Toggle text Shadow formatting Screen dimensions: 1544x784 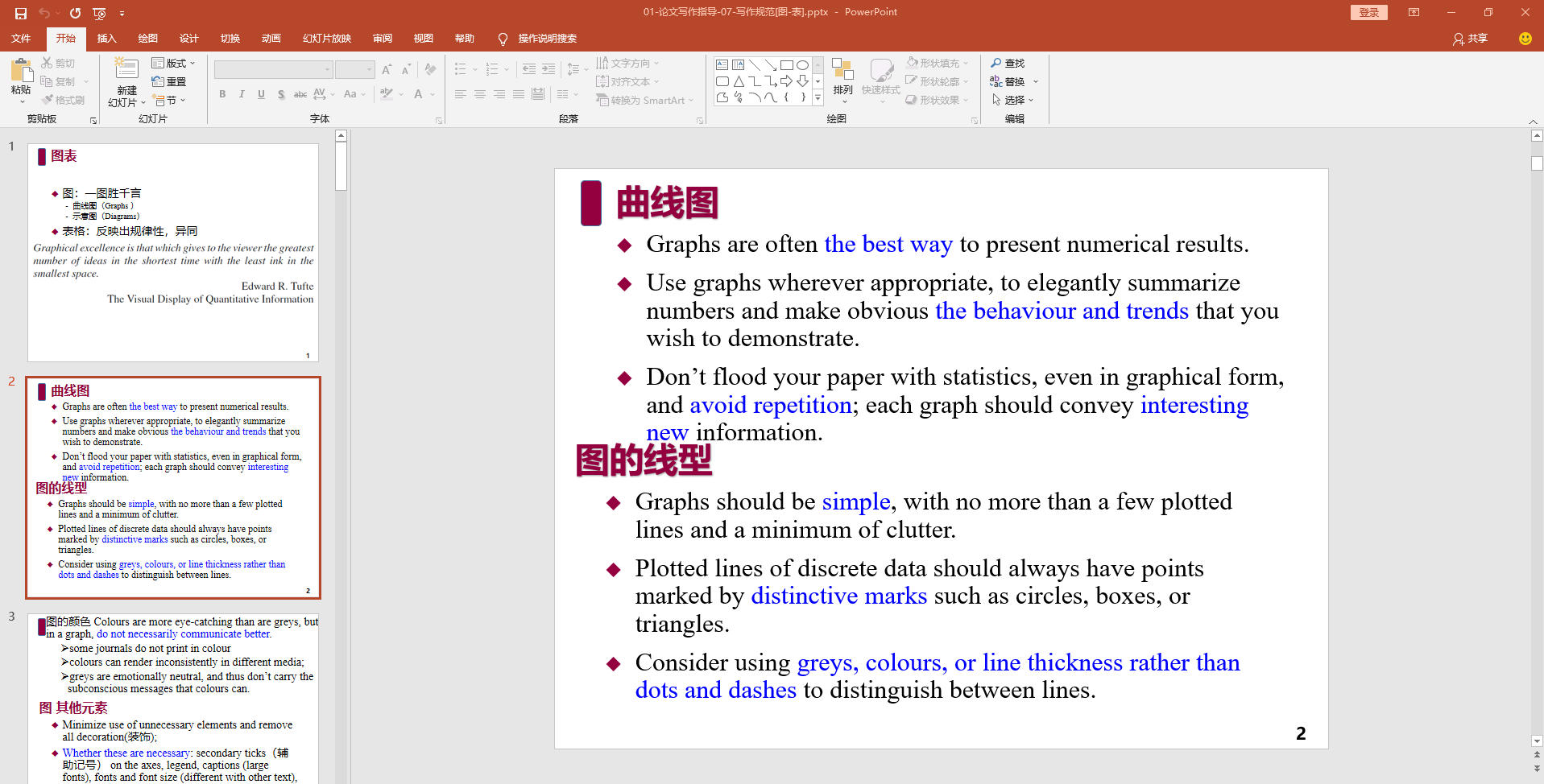pos(281,94)
